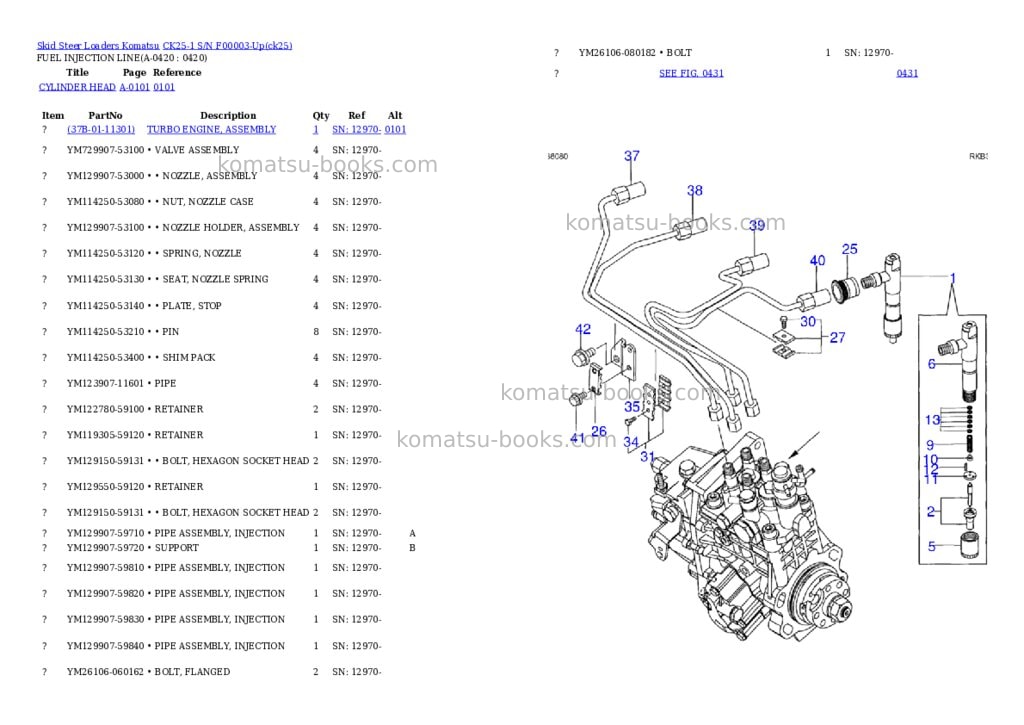Open page link A-0101
The image size is (1024, 725).
click(x=135, y=87)
